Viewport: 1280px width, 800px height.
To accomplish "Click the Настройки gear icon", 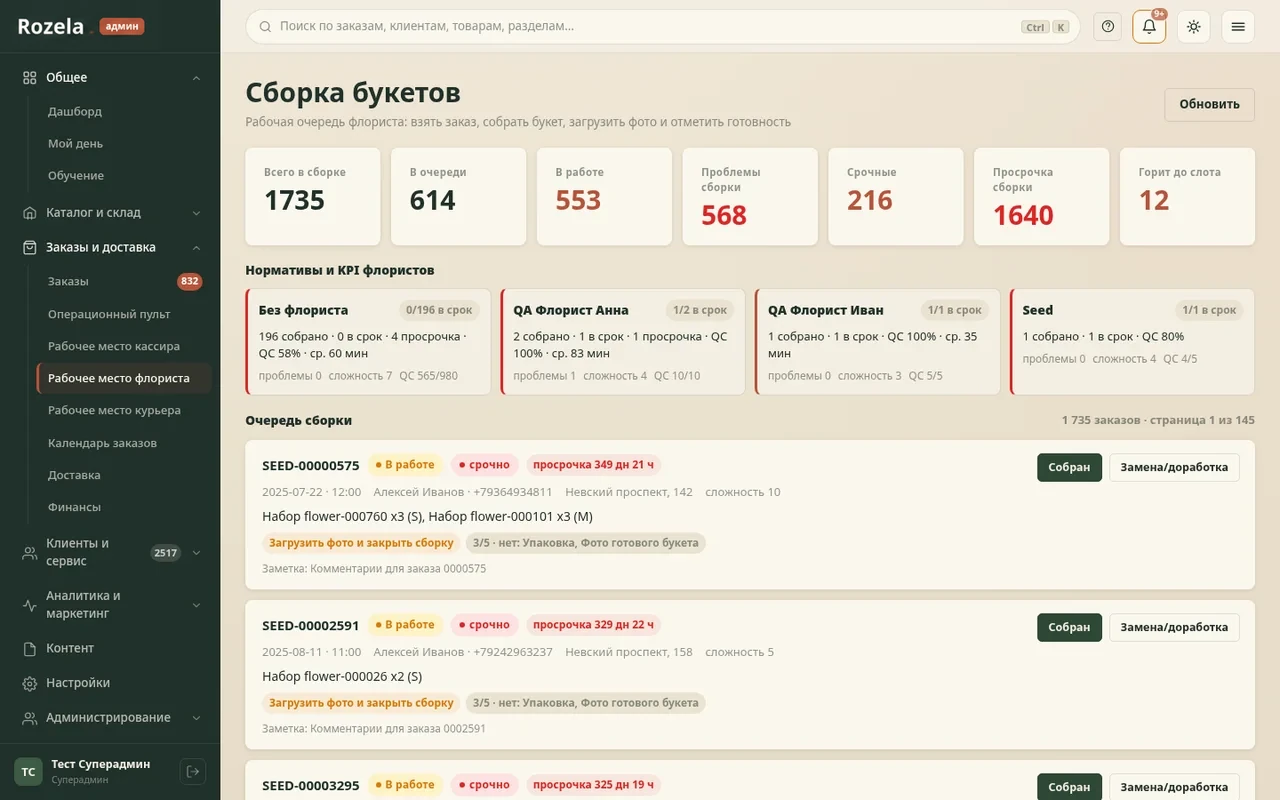I will coord(30,683).
